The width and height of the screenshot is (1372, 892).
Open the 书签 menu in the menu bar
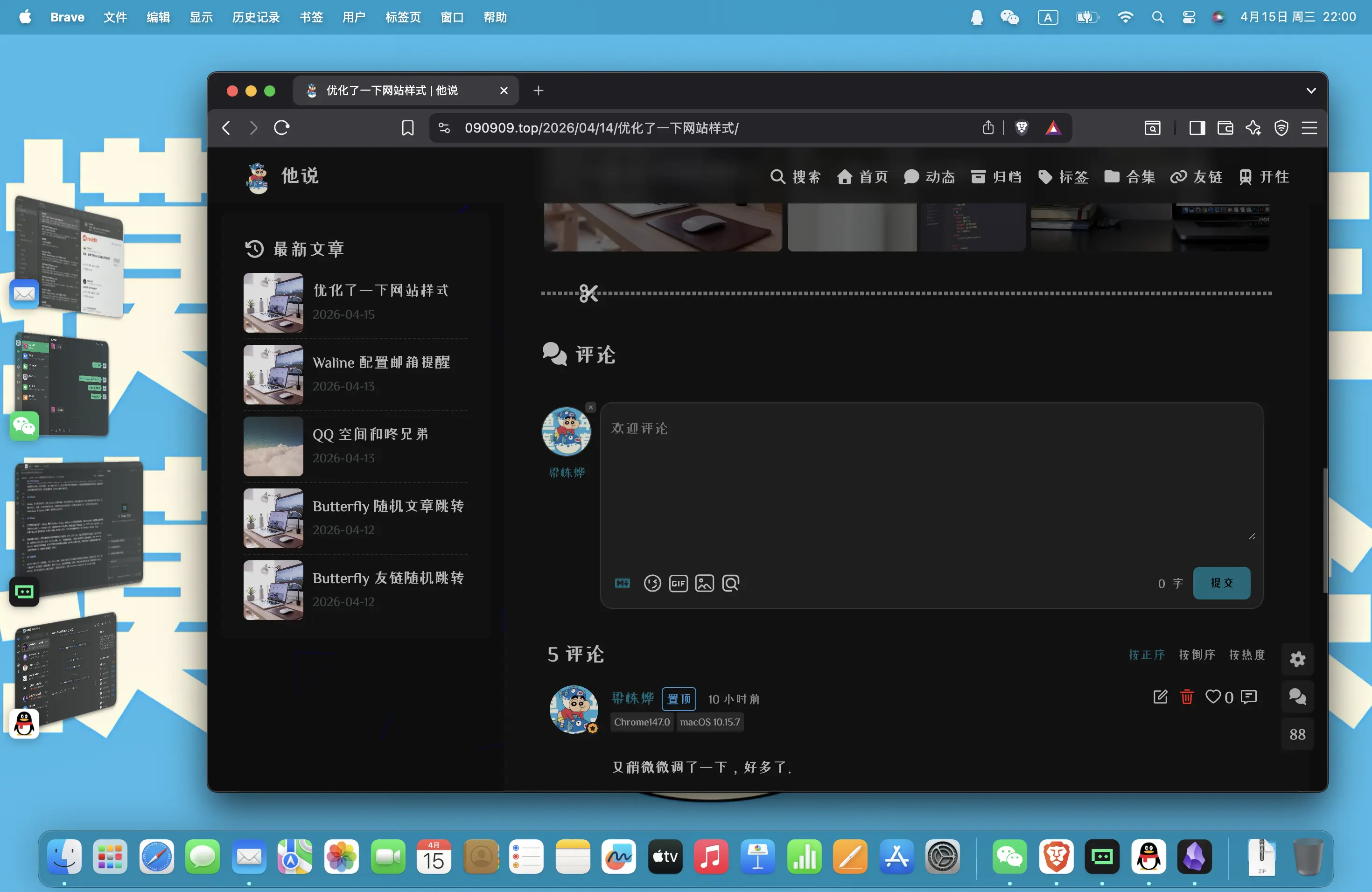pyautogui.click(x=311, y=17)
